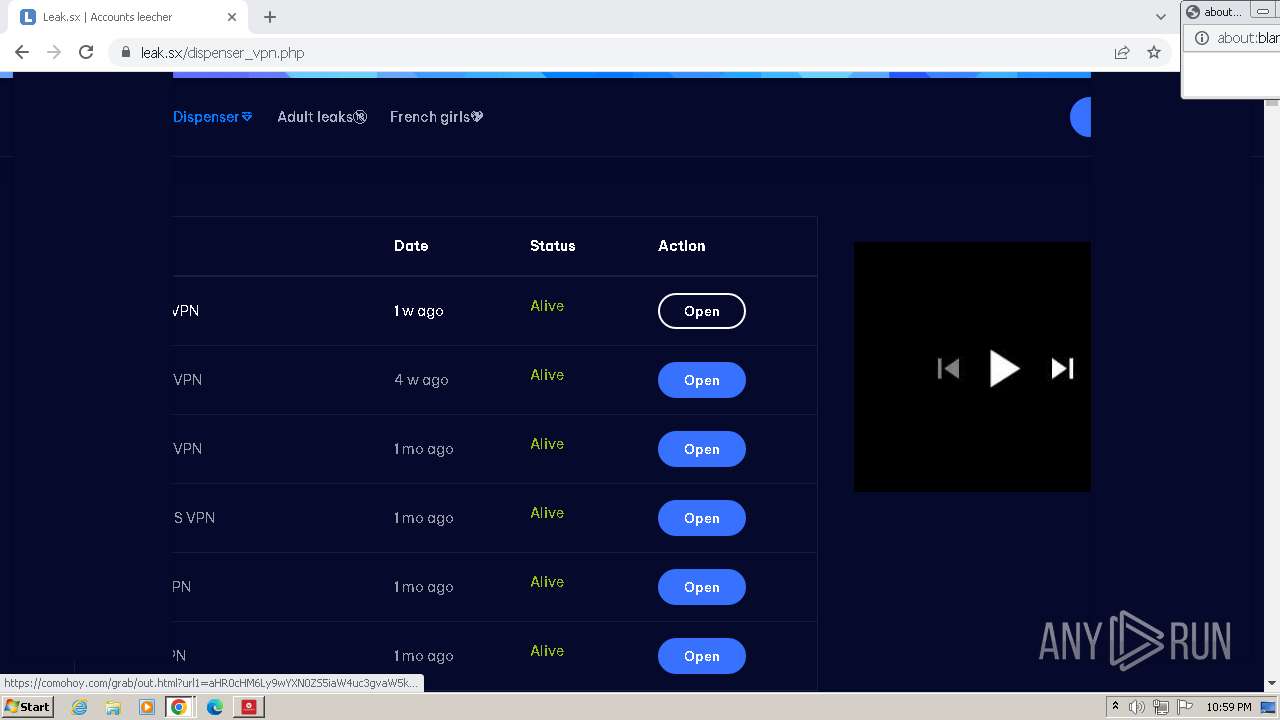This screenshot has width=1280, height=720.
Task: Play the video in the player
Action: (x=1004, y=369)
